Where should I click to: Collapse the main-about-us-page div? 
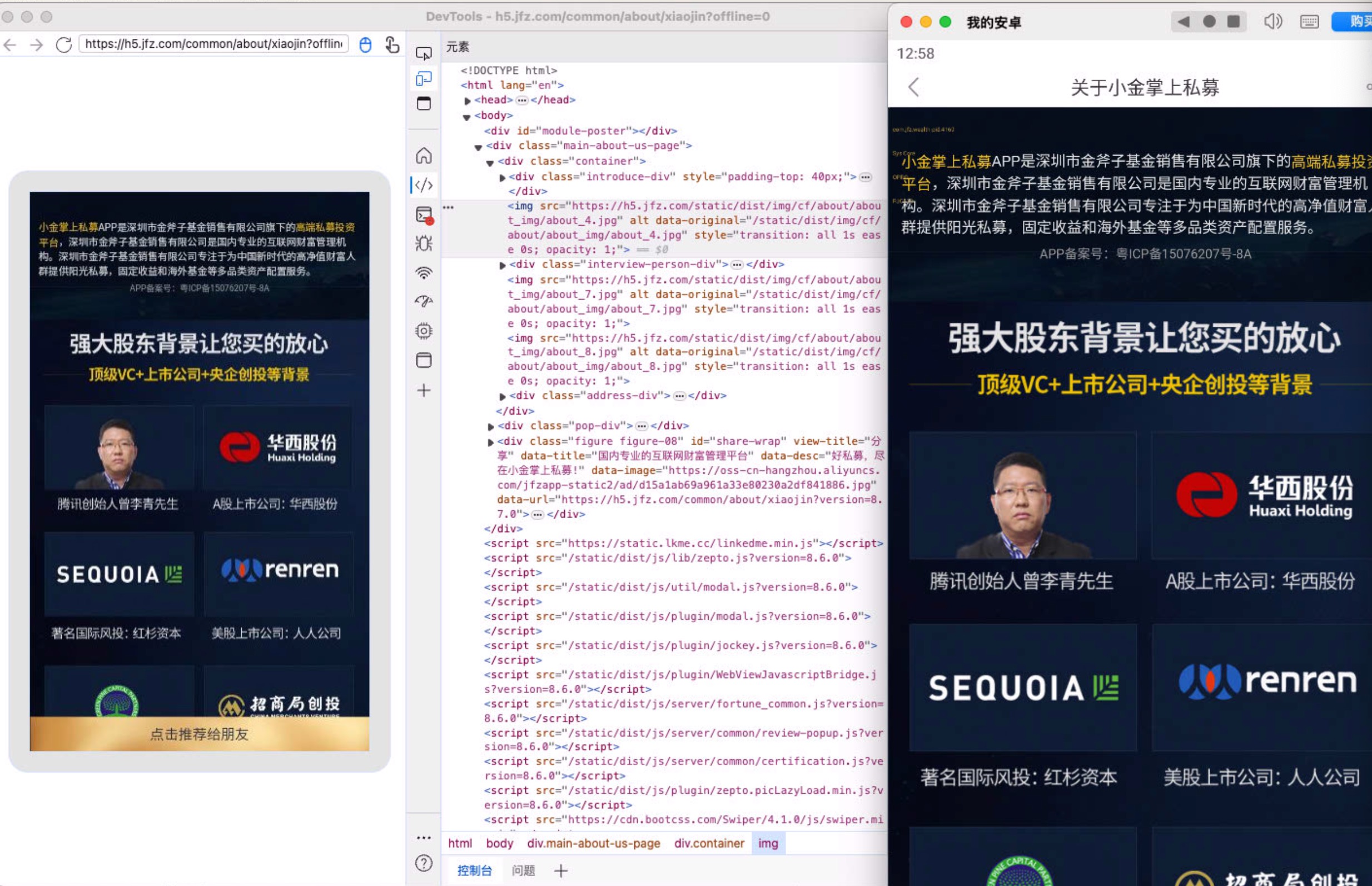478,147
